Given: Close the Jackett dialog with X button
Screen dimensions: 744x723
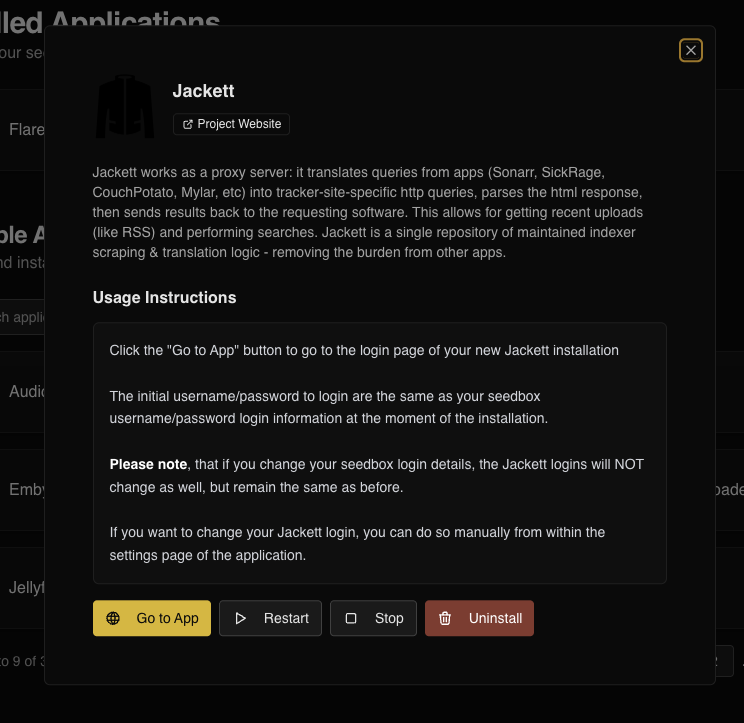Looking at the screenshot, I should click(690, 50).
